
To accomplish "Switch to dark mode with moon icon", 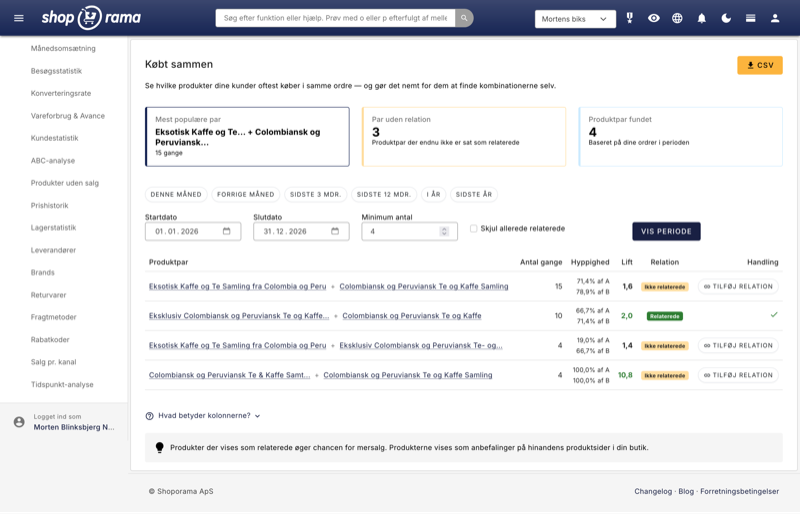I will pyautogui.click(x=726, y=18).
